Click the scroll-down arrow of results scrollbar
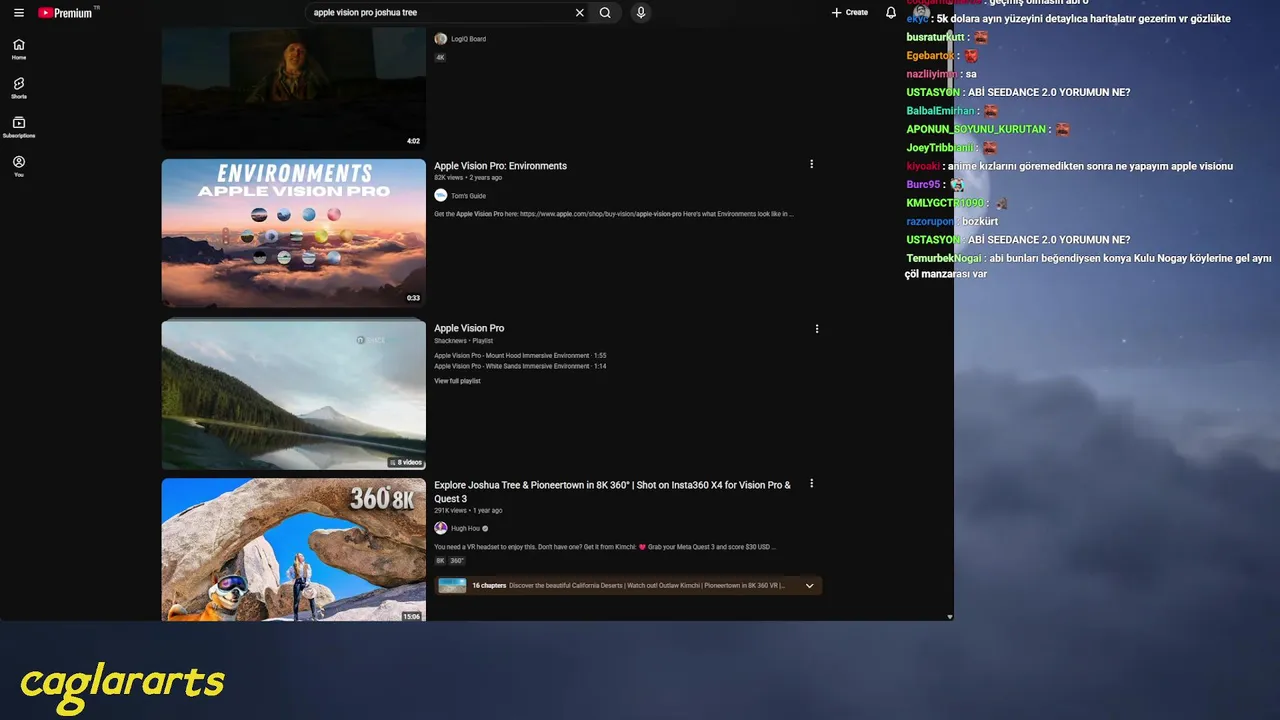The image size is (1280, 720). [x=950, y=617]
